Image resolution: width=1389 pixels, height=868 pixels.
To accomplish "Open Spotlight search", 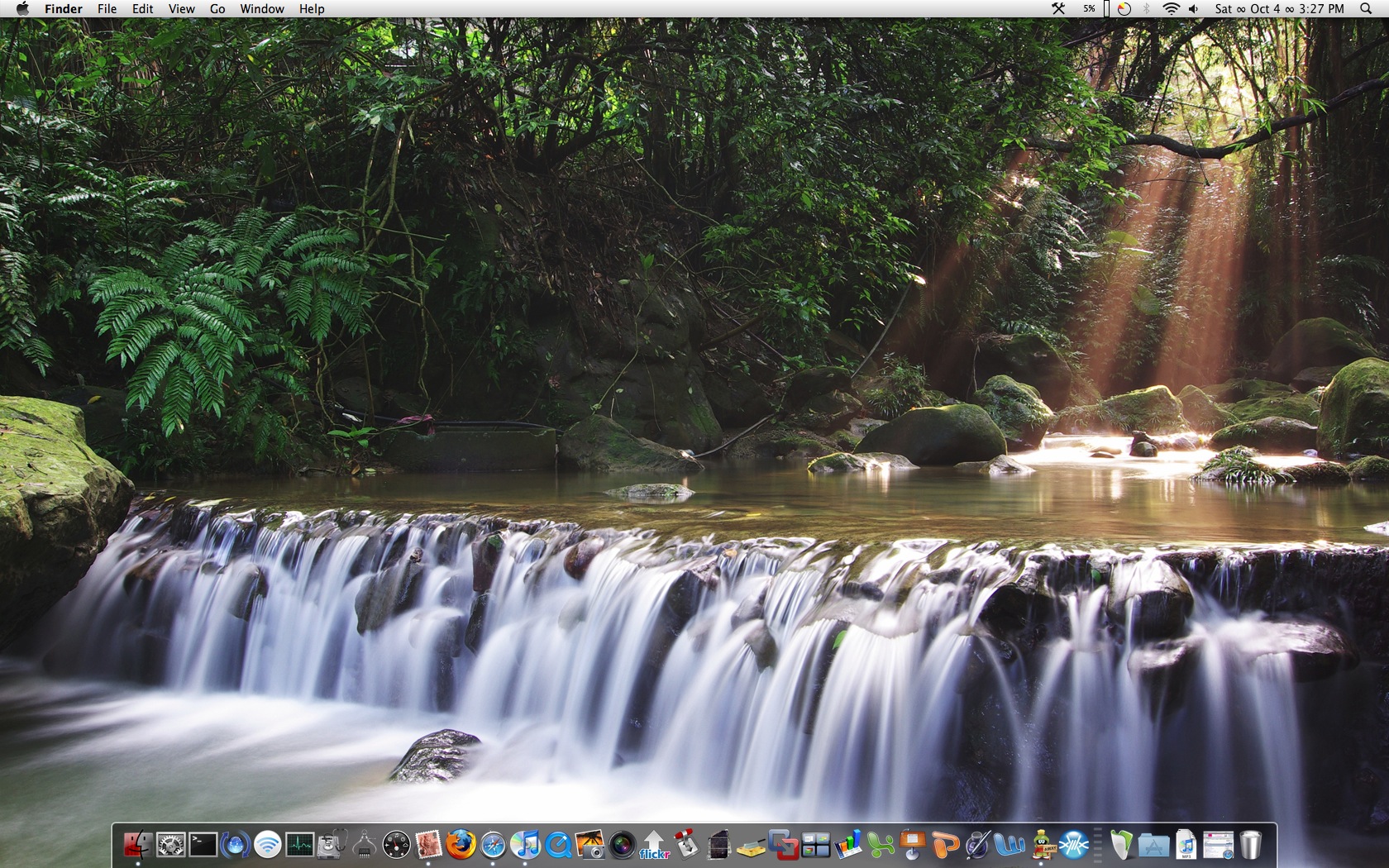I will tap(1365, 8).
